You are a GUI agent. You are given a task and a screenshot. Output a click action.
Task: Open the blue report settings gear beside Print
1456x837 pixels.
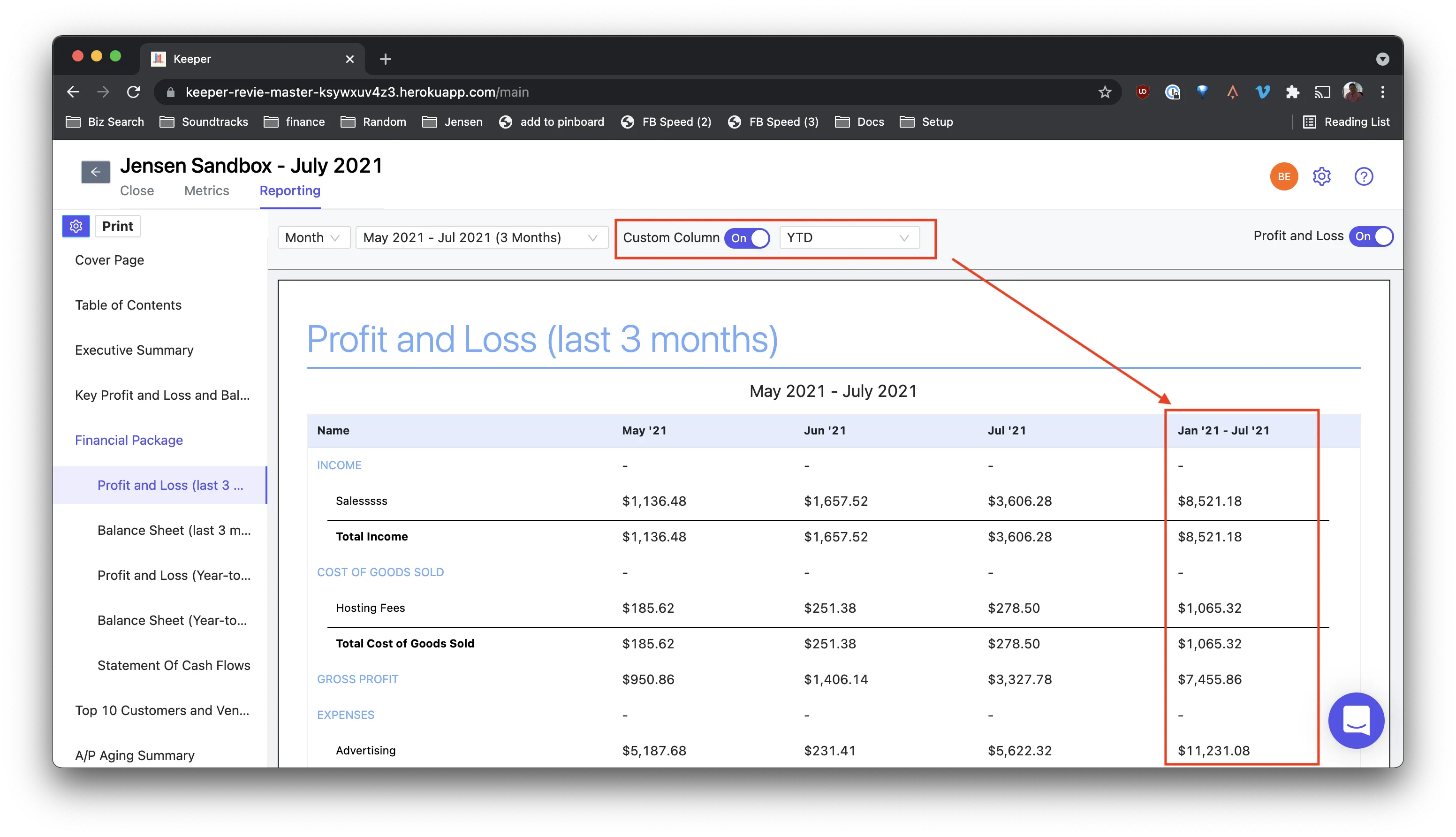pyautogui.click(x=76, y=226)
